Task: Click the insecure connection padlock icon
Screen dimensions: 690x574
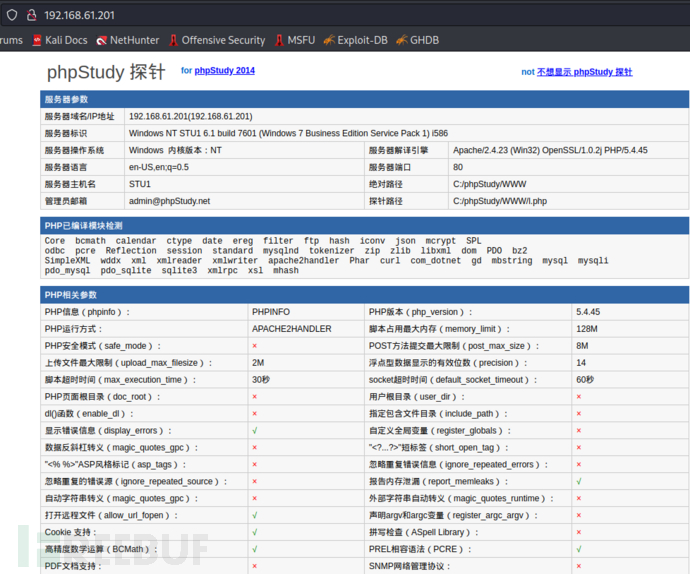Action: pos(31,15)
